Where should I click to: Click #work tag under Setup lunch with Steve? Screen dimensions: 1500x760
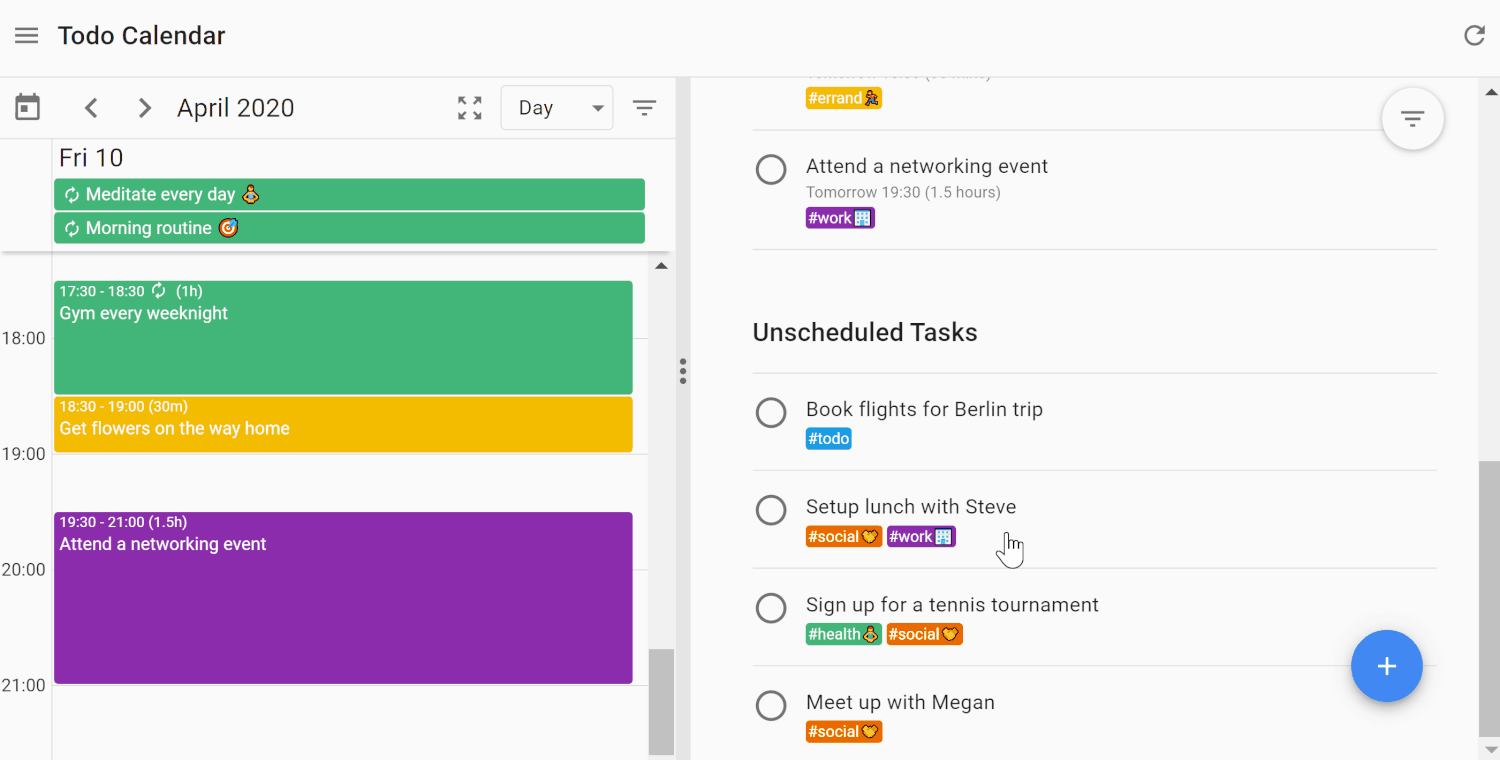click(x=921, y=537)
